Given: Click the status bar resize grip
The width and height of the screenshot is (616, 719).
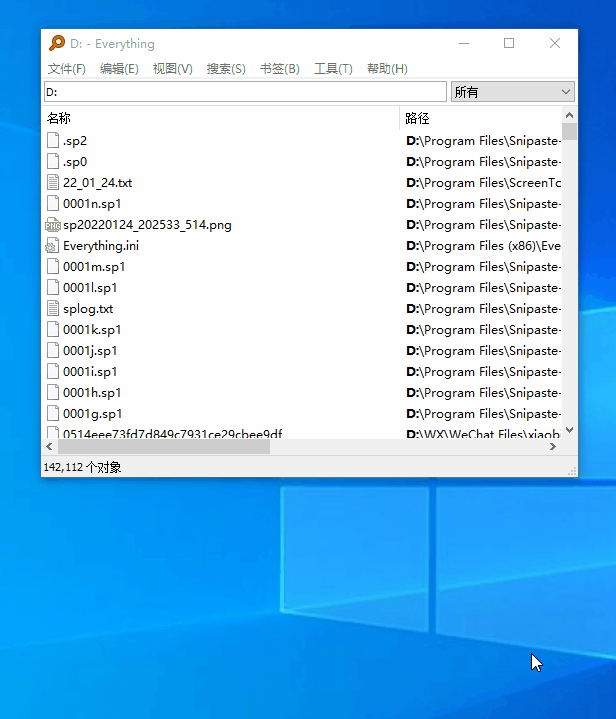Looking at the screenshot, I should tap(572, 471).
